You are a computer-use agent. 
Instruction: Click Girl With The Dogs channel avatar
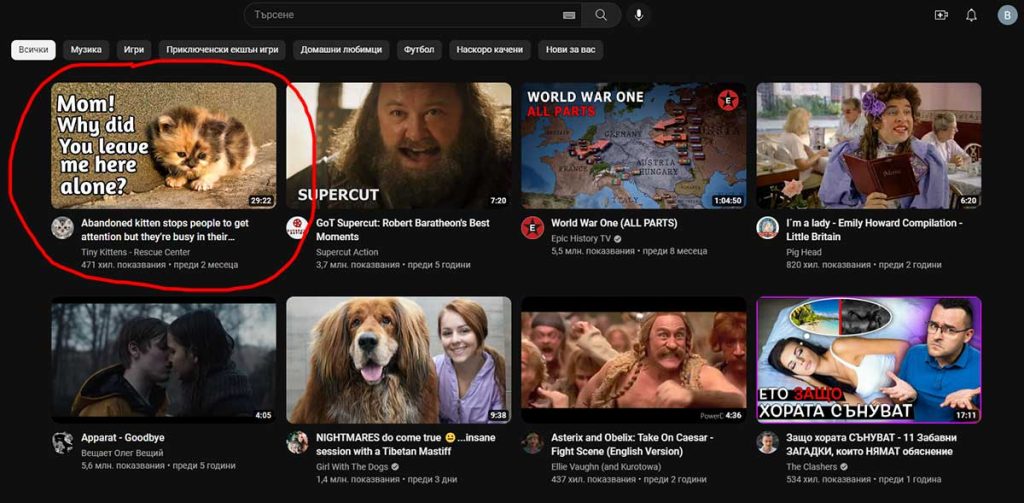pos(297,442)
